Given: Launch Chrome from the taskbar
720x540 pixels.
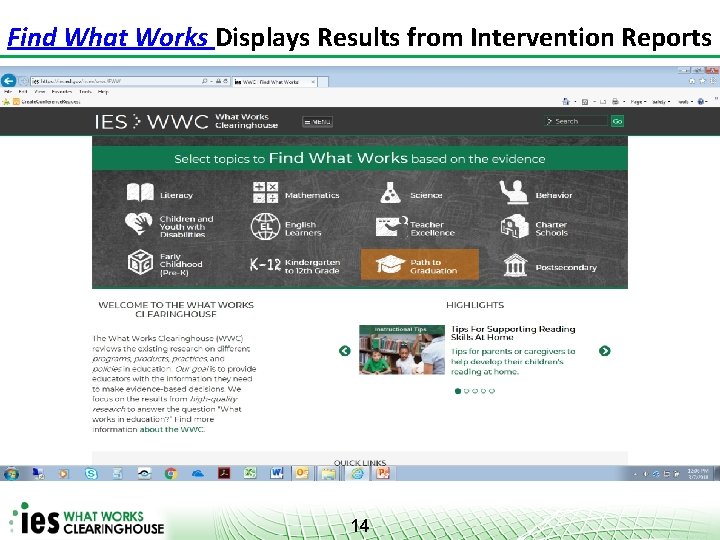Looking at the screenshot, I should pyautogui.click(x=171, y=473).
